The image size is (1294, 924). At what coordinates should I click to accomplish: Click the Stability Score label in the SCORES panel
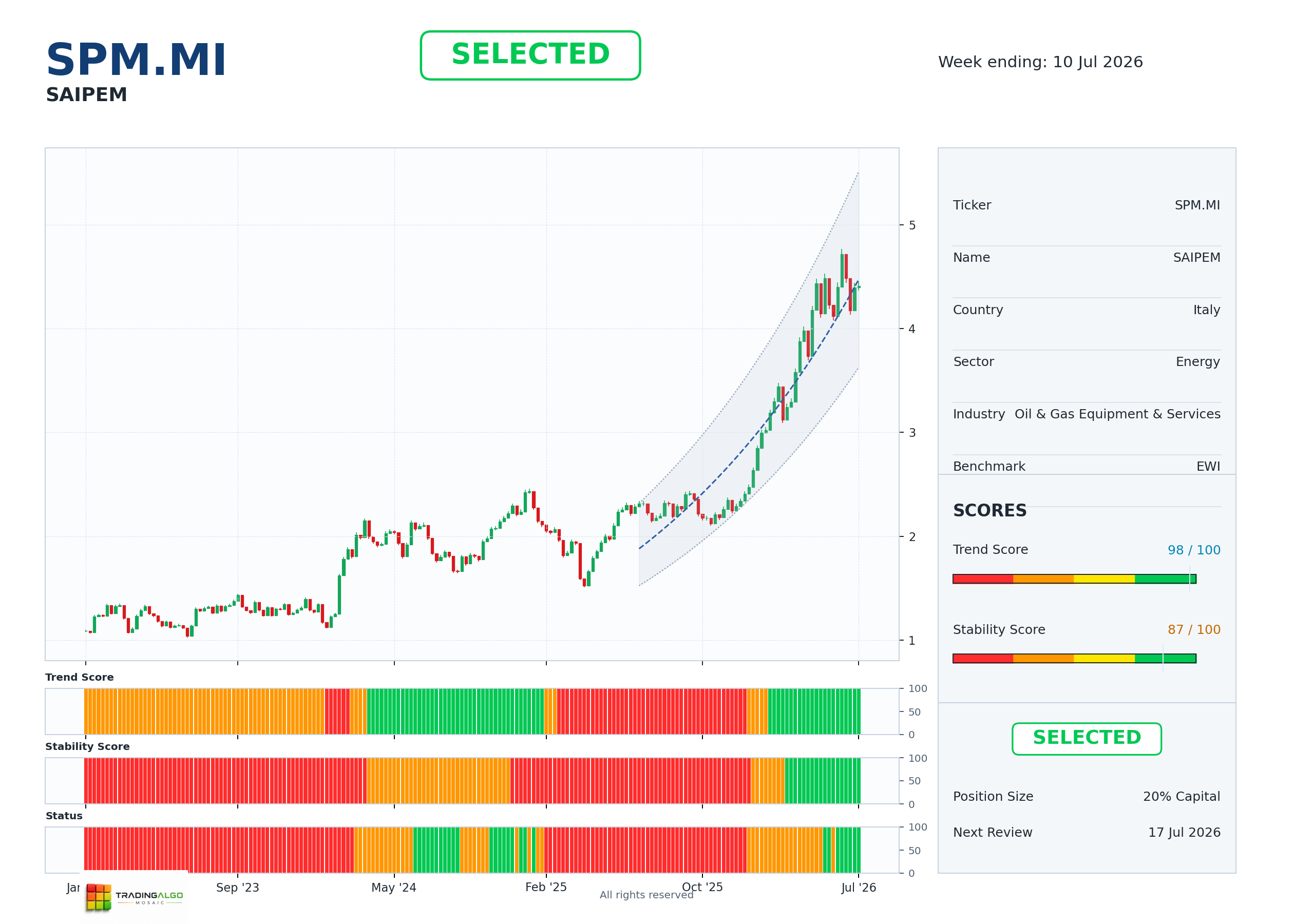pos(999,629)
